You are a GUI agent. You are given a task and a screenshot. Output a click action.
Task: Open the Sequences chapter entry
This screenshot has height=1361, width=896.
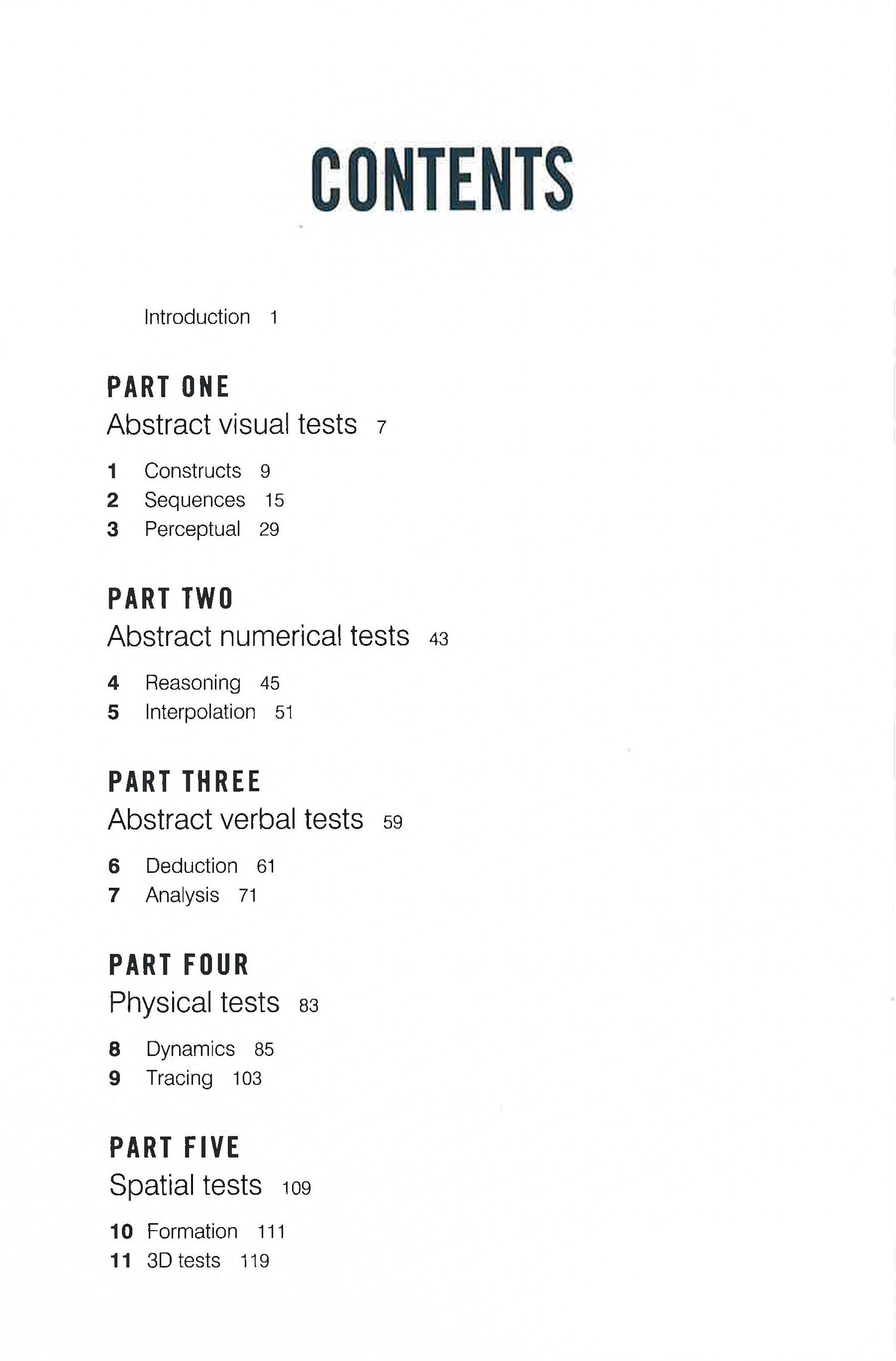coord(195,500)
